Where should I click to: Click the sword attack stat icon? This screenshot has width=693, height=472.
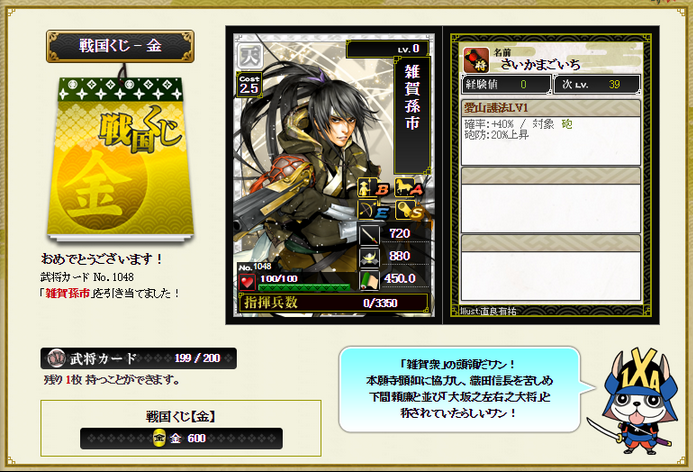[369, 234]
